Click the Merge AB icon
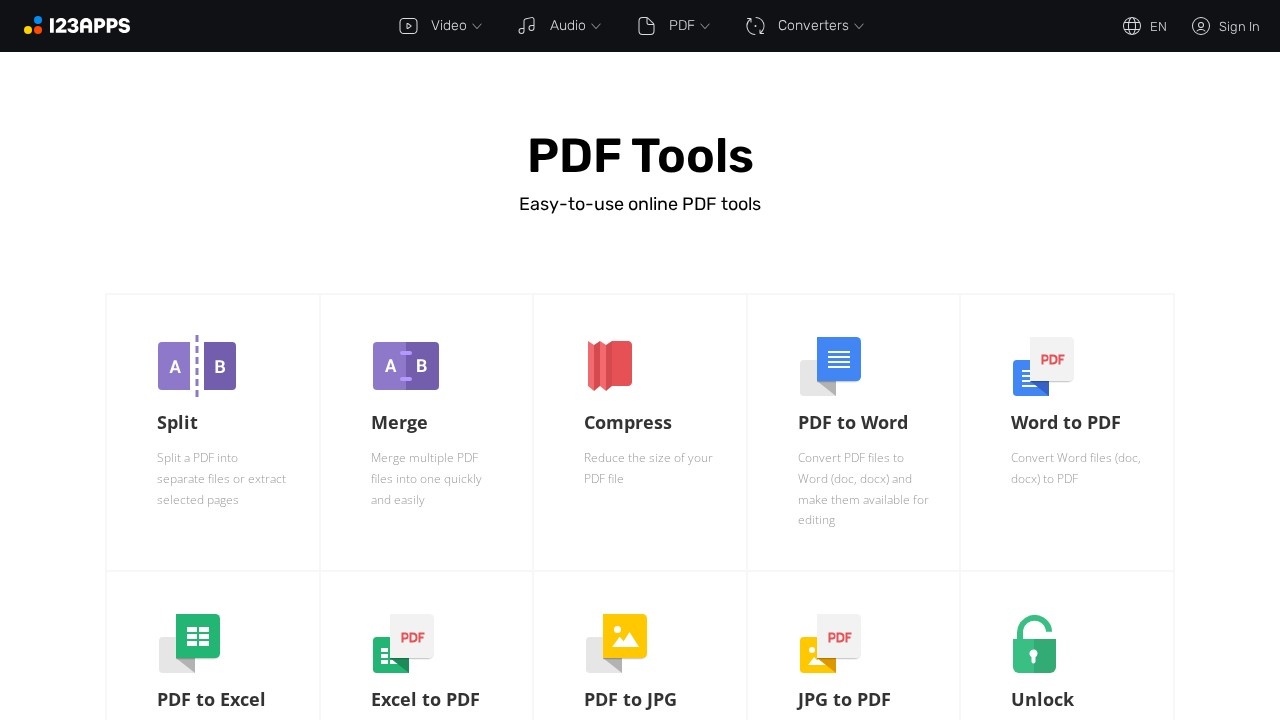 click(406, 366)
